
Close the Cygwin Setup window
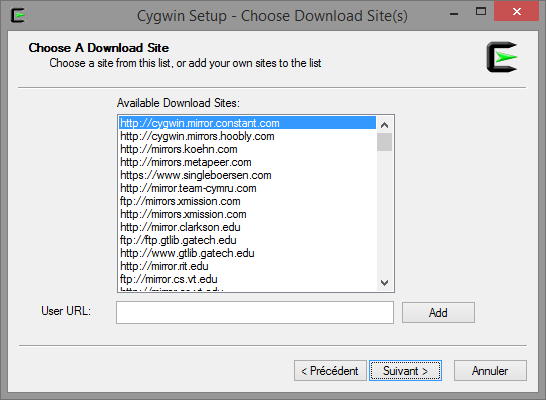pos(517,12)
